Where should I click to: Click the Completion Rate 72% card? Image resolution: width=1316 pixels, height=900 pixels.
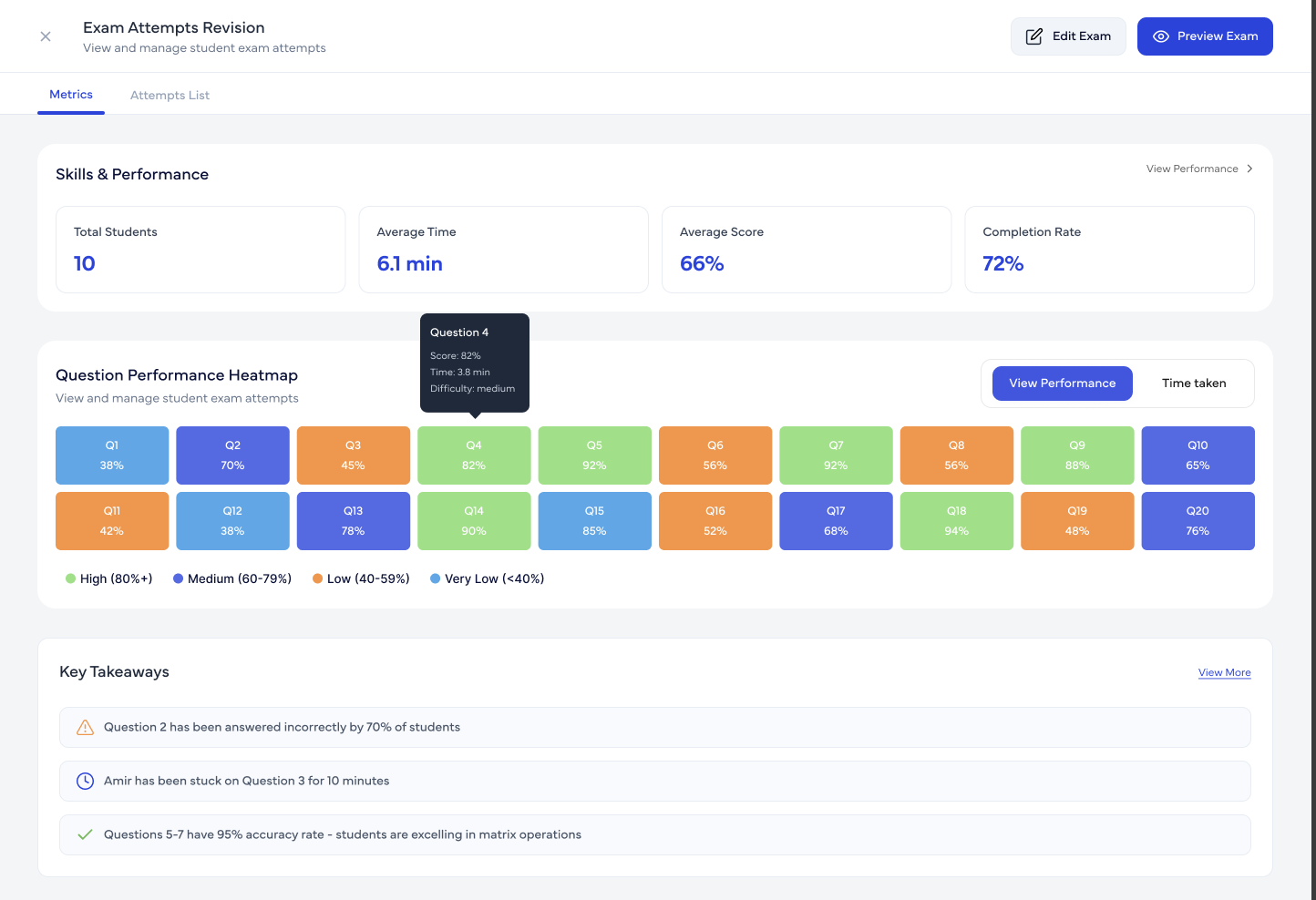pyautogui.click(x=1109, y=250)
